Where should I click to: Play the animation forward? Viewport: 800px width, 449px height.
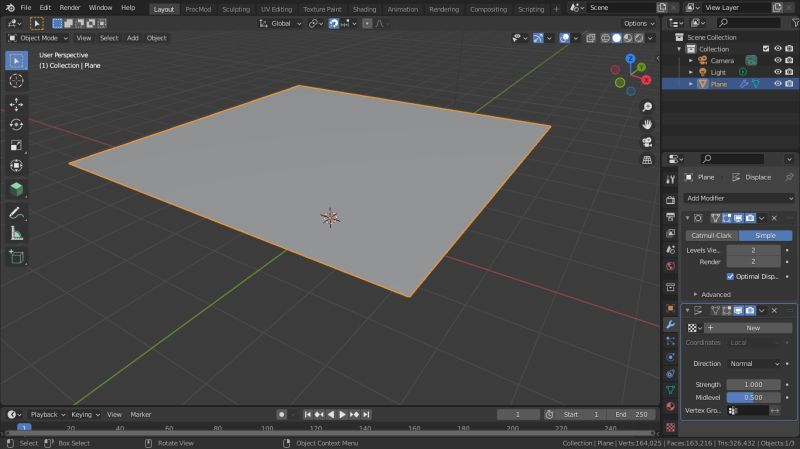[x=342, y=415]
